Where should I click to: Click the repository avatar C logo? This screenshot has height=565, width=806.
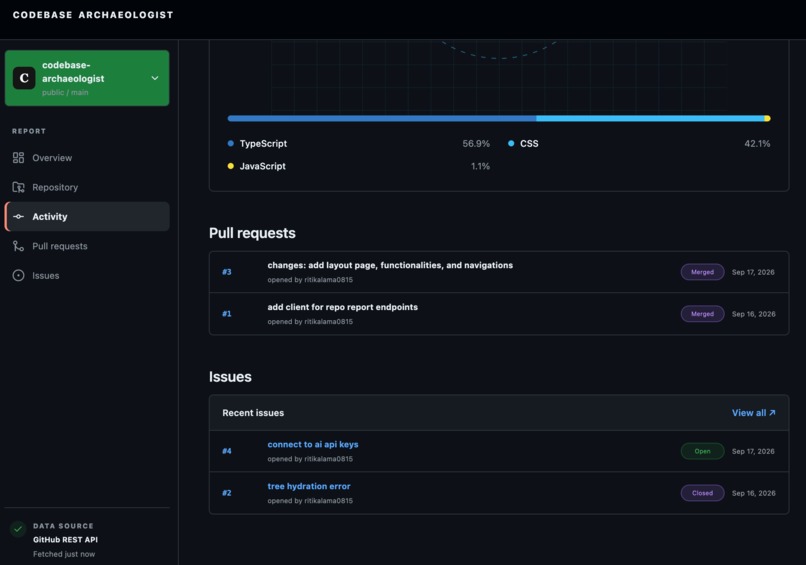click(x=24, y=78)
